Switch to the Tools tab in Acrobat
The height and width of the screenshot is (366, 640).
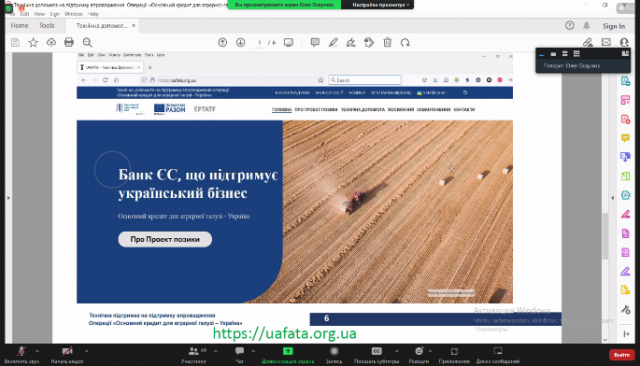47,25
